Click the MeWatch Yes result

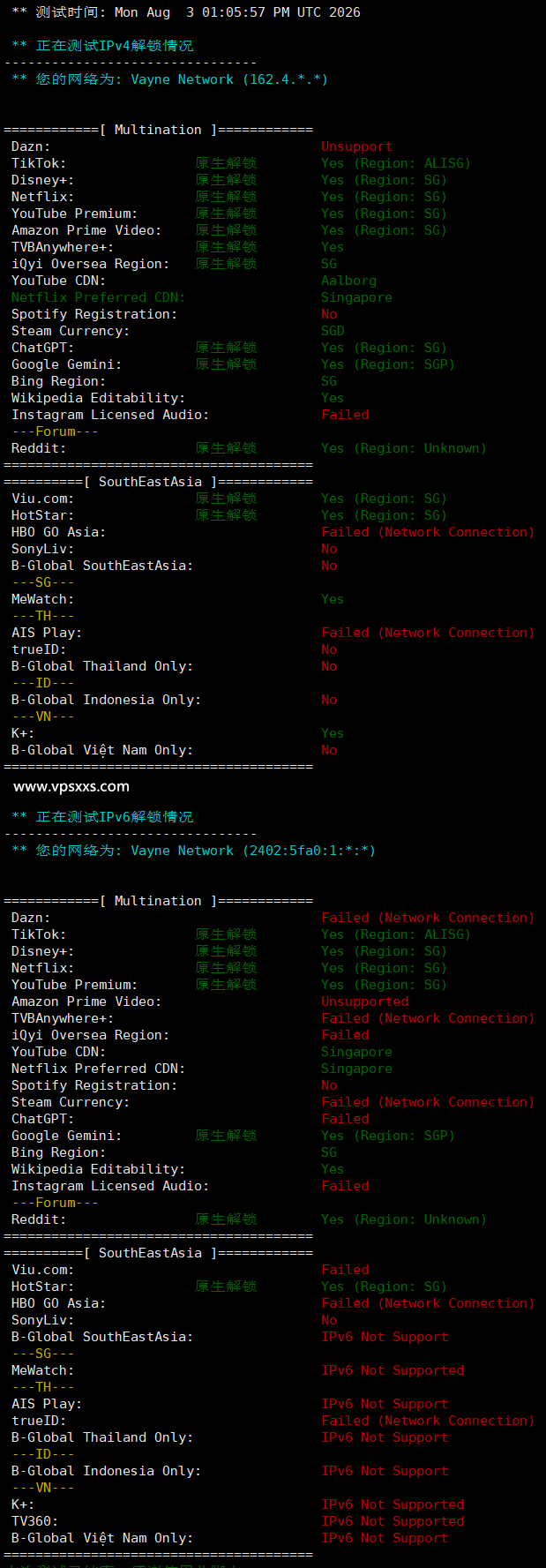(x=333, y=599)
